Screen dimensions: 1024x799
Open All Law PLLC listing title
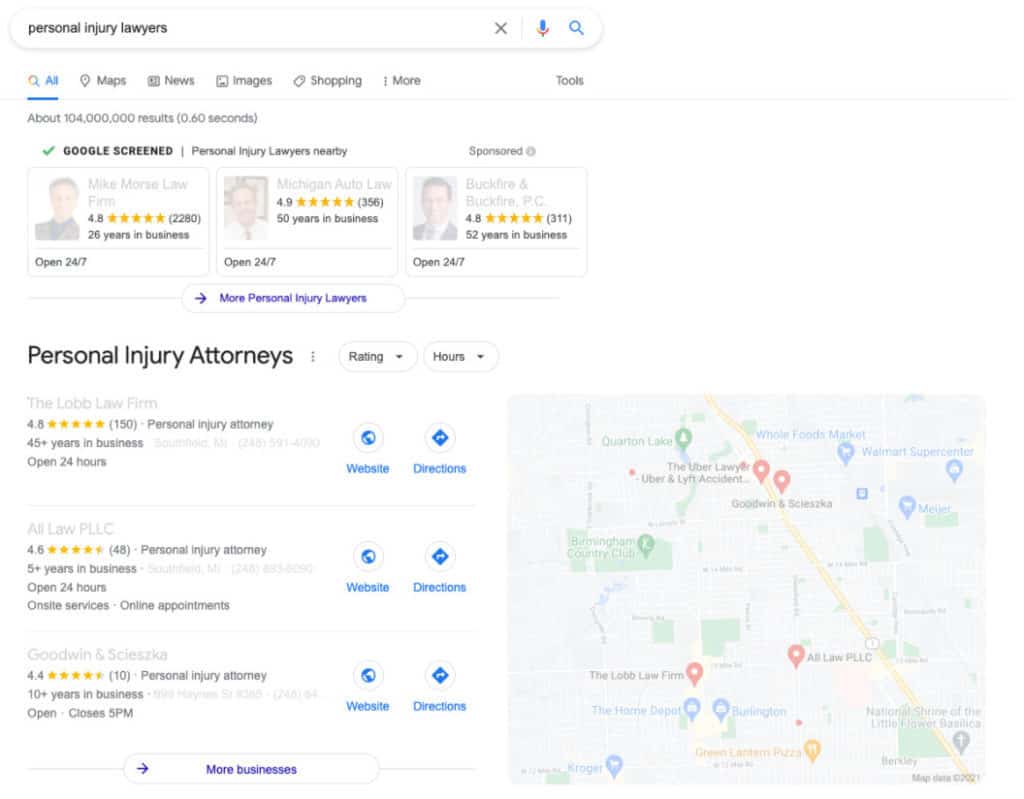click(71, 529)
